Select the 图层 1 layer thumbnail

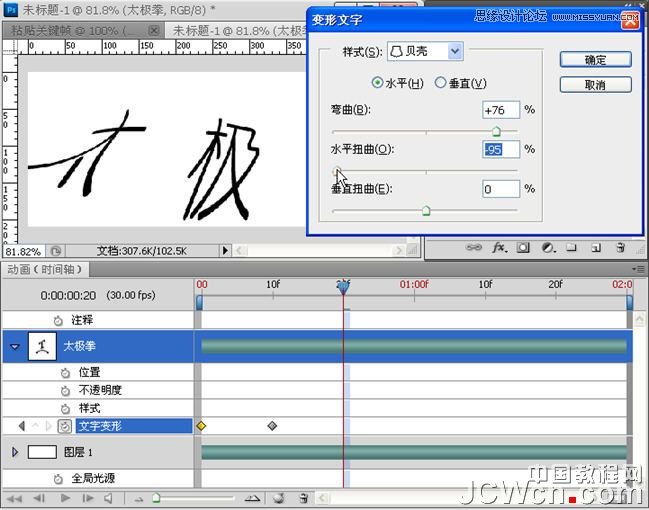pos(42,452)
